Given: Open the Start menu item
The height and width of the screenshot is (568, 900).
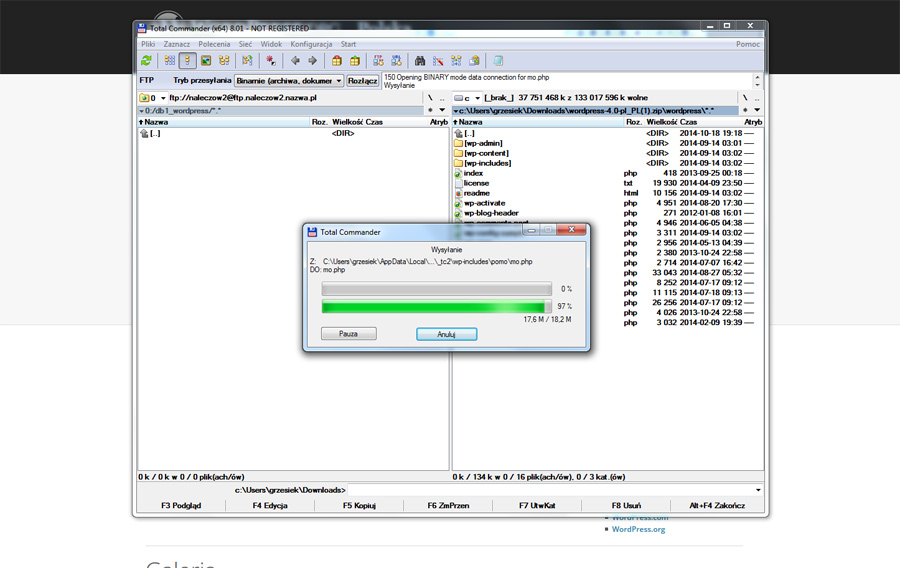Looking at the screenshot, I should click(348, 44).
